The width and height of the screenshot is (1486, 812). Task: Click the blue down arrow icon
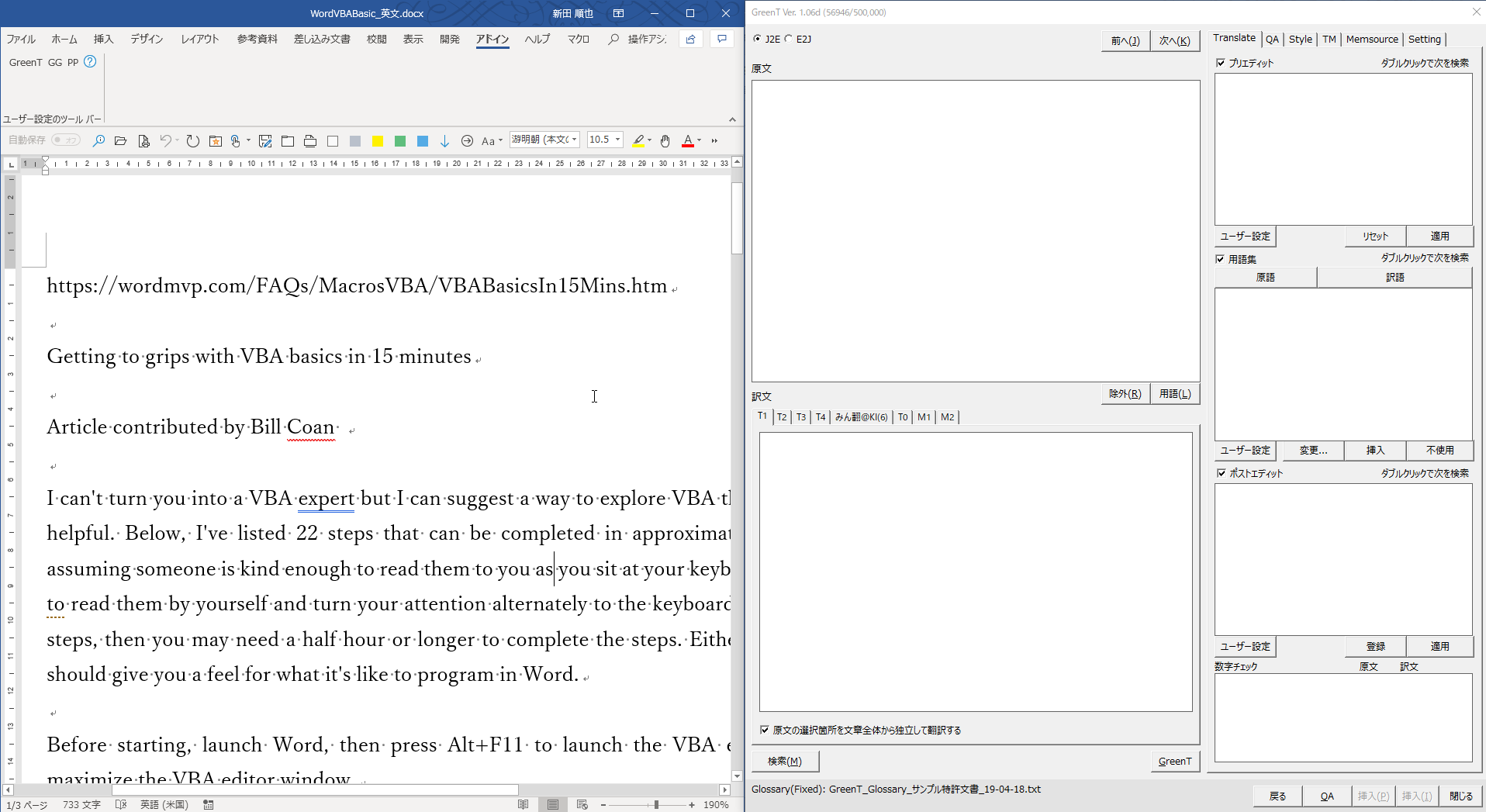tap(444, 140)
